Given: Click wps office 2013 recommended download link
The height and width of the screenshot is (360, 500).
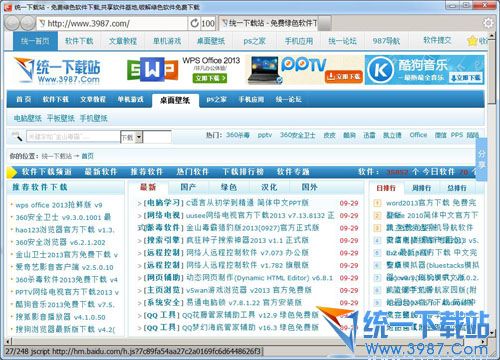Looking at the screenshot, I should (59, 205).
